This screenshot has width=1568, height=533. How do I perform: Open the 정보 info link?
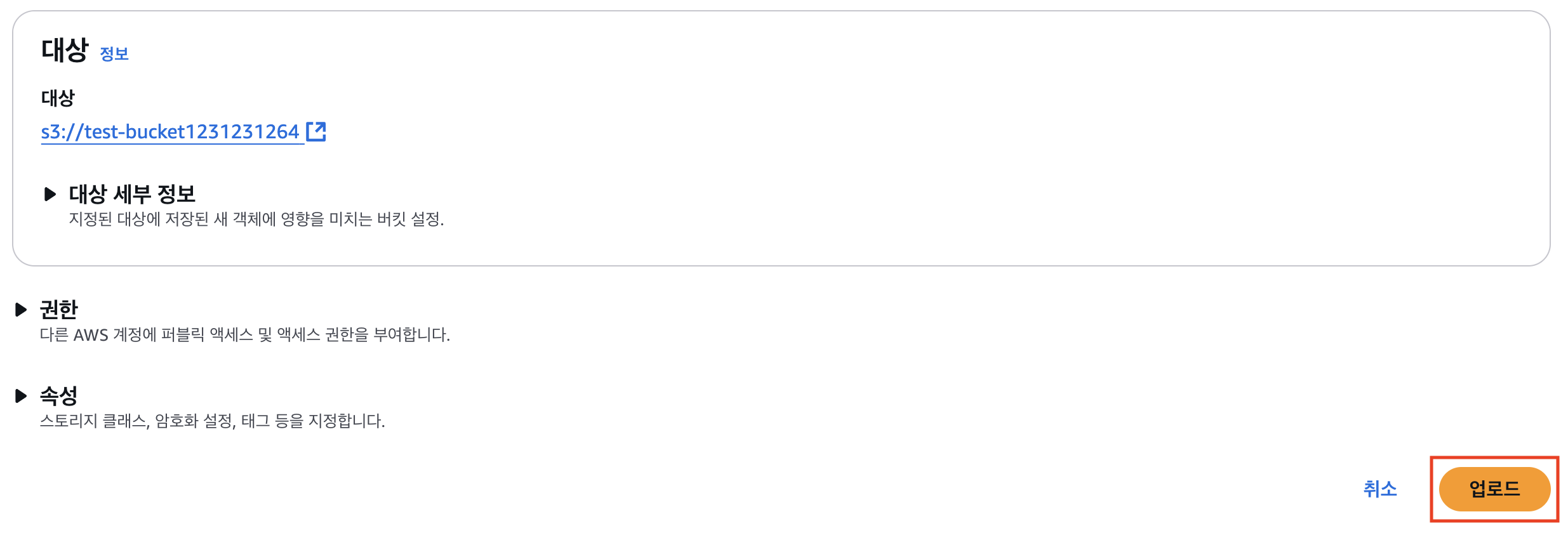114,54
